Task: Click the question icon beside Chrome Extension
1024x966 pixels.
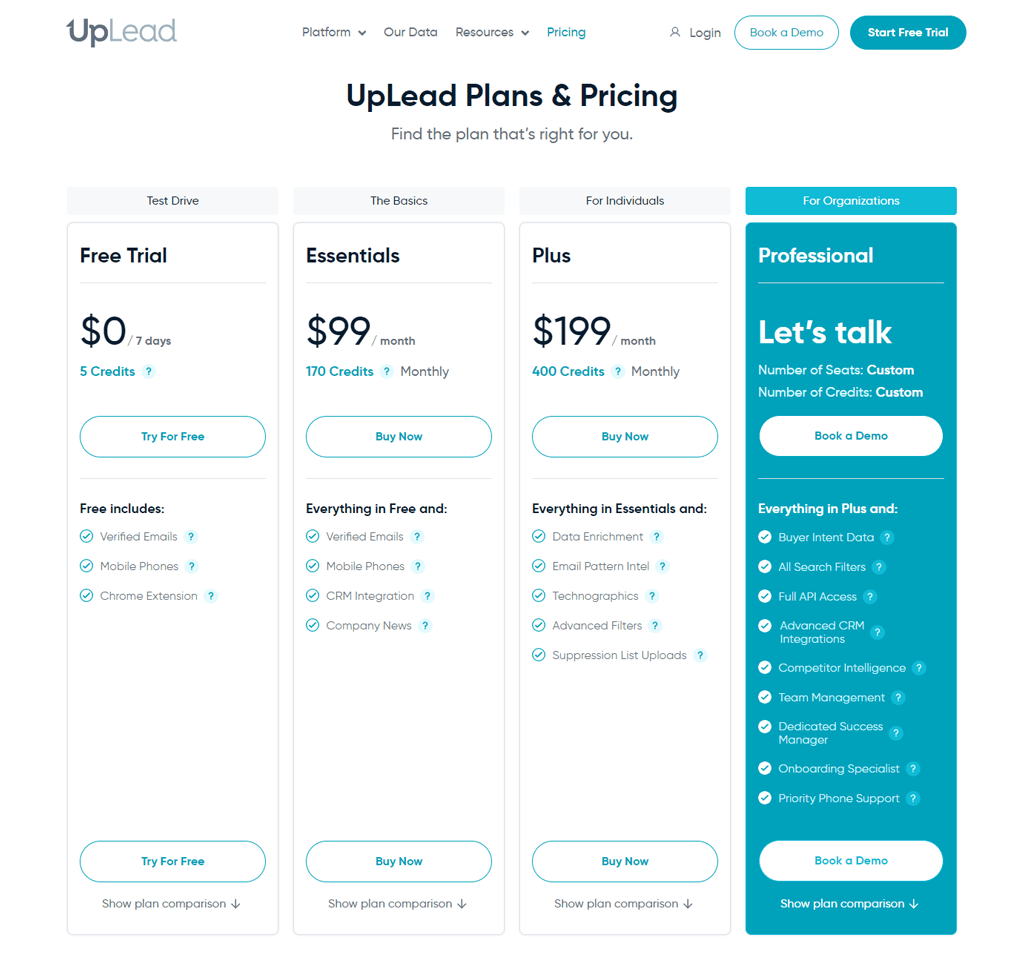Action: click(210, 595)
